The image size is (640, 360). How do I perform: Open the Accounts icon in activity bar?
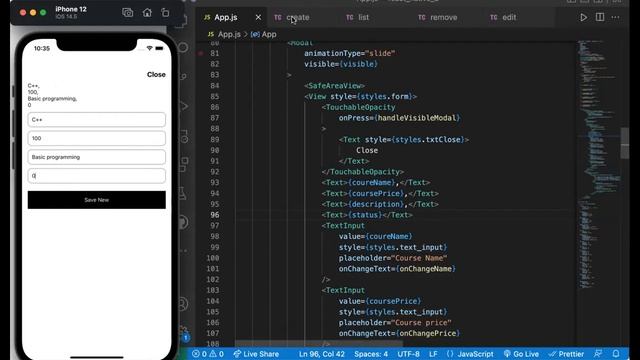tap(183, 304)
